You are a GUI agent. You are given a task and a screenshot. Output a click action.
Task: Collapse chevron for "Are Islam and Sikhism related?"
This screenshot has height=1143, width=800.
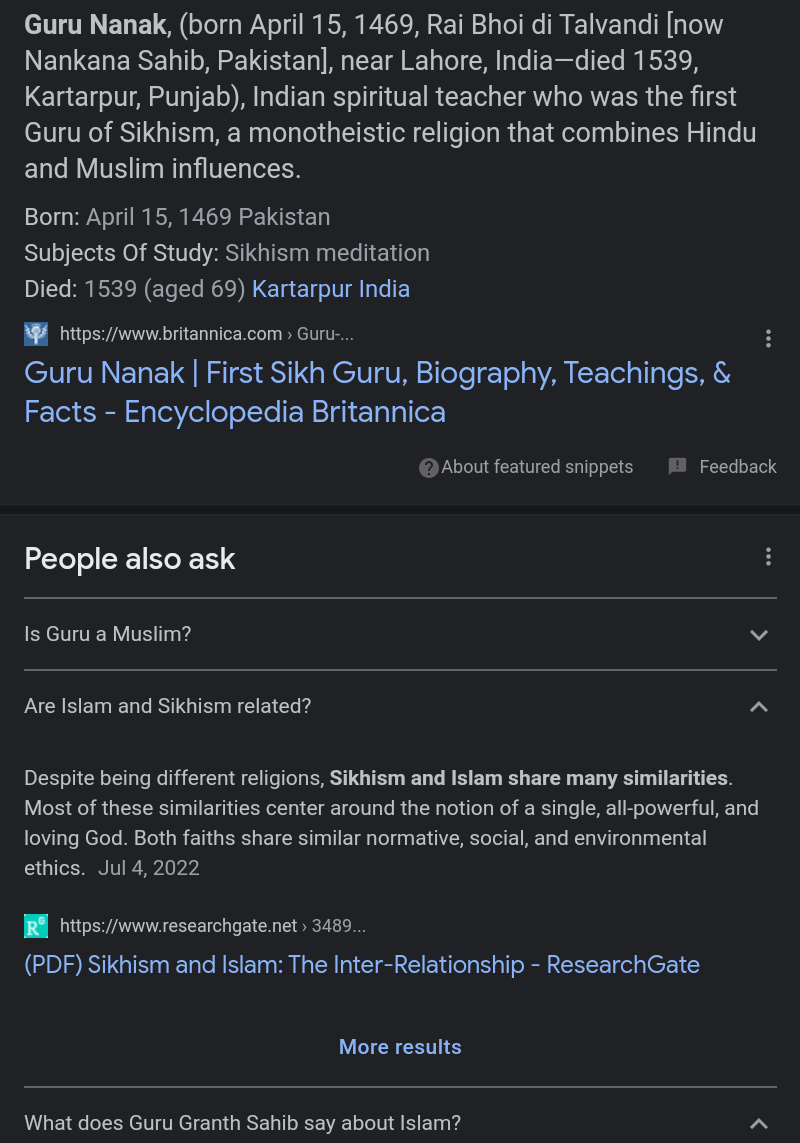coord(759,707)
